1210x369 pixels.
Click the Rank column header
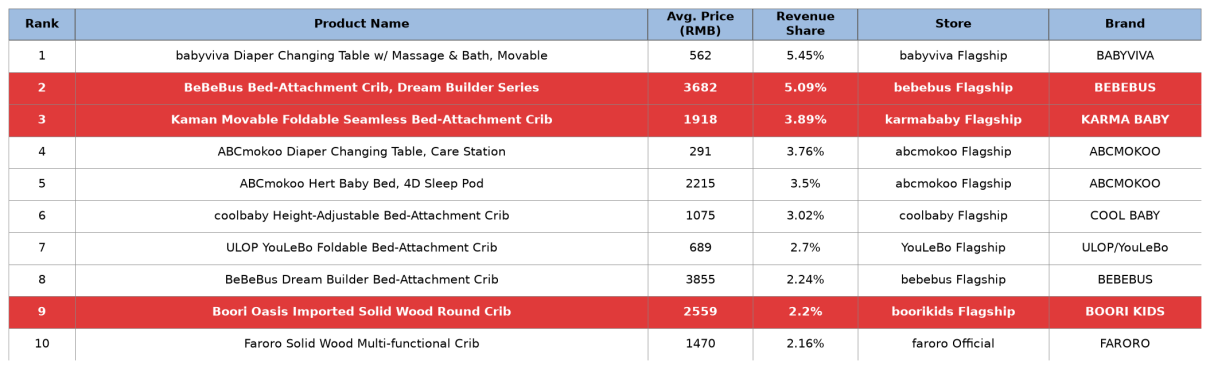tap(41, 24)
